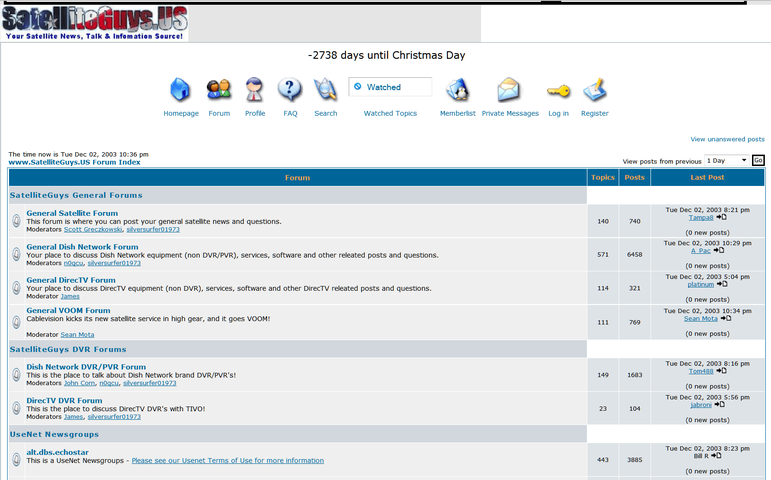The height and width of the screenshot is (480, 771).
Task: Open the Search magnifier icon
Action: tap(325, 90)
